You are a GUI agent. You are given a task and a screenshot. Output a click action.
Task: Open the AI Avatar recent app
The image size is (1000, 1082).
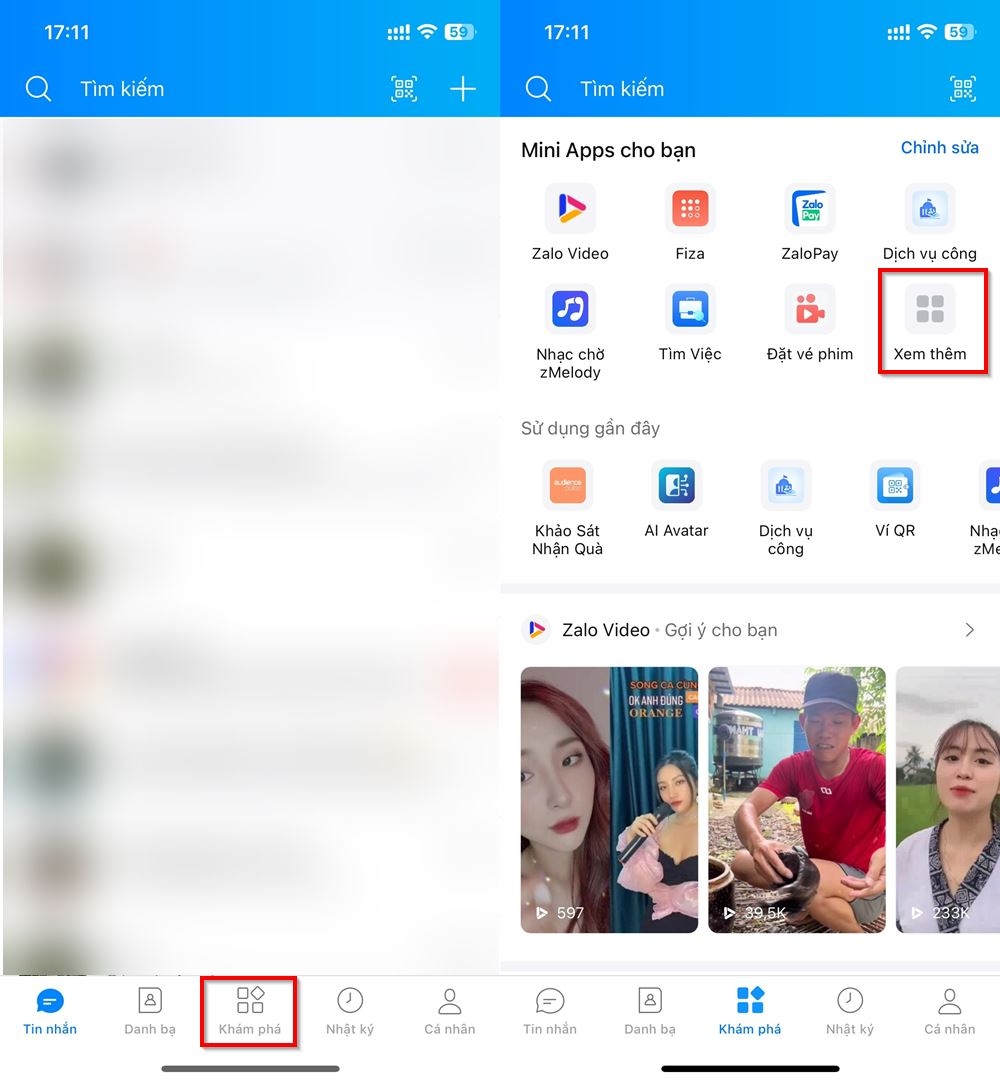pos(676,500)
